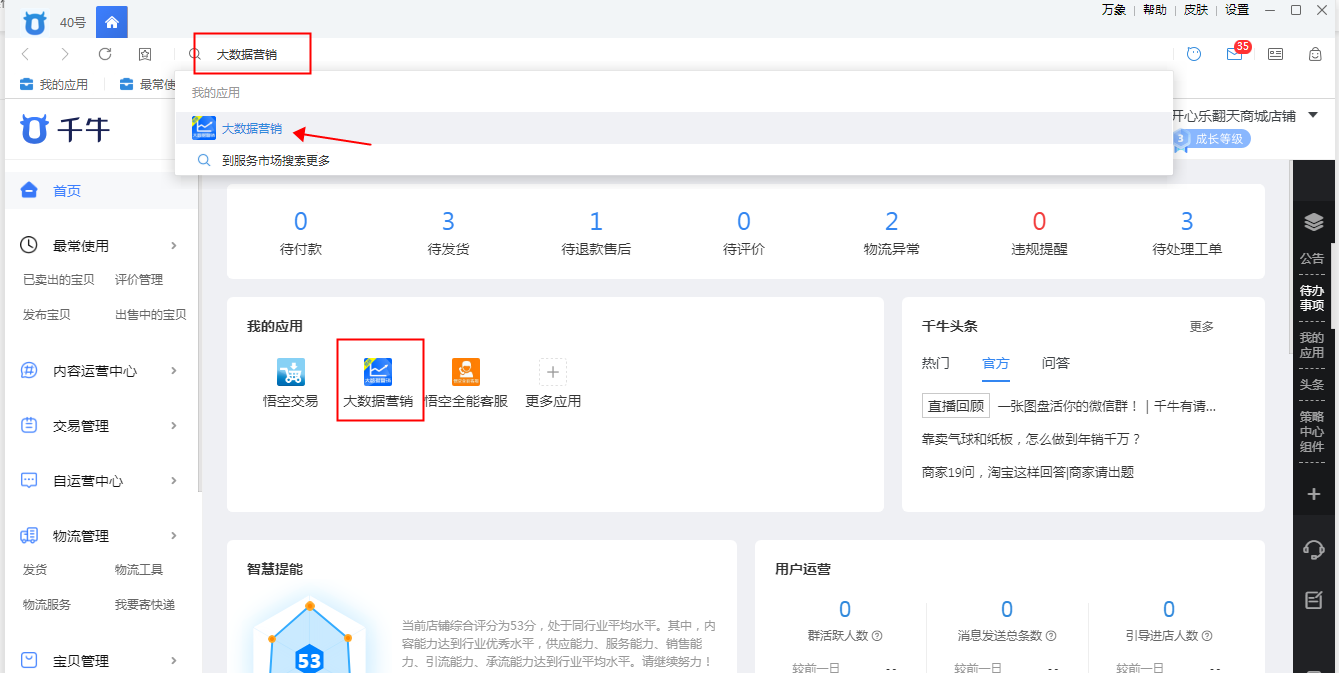Reload the page with the refresh icon
Image resolution: width=1339 pixels, height=673 pixels.
tap(105, 54)
